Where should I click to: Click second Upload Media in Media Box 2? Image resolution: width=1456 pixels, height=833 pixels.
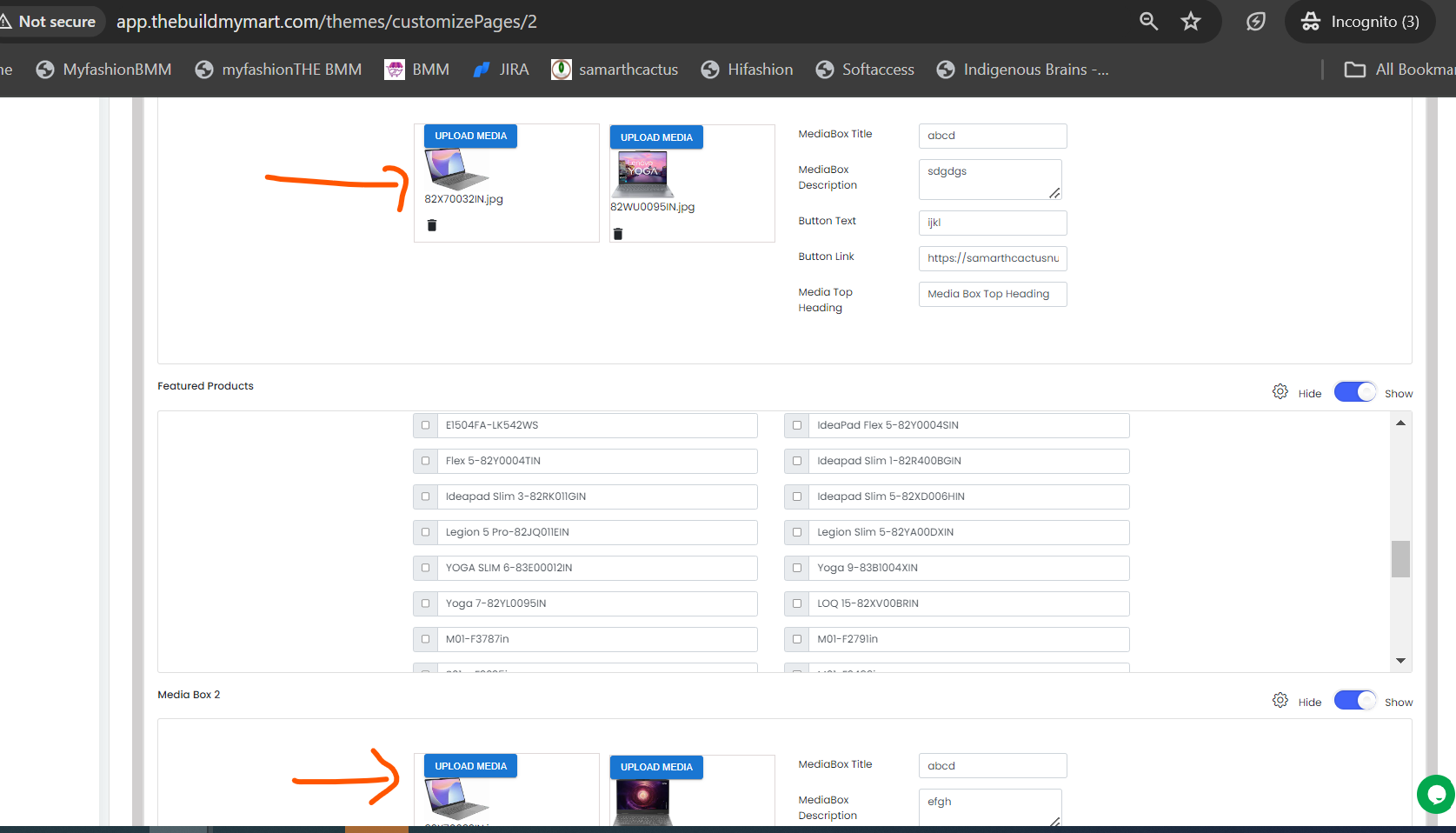(656, 767)
